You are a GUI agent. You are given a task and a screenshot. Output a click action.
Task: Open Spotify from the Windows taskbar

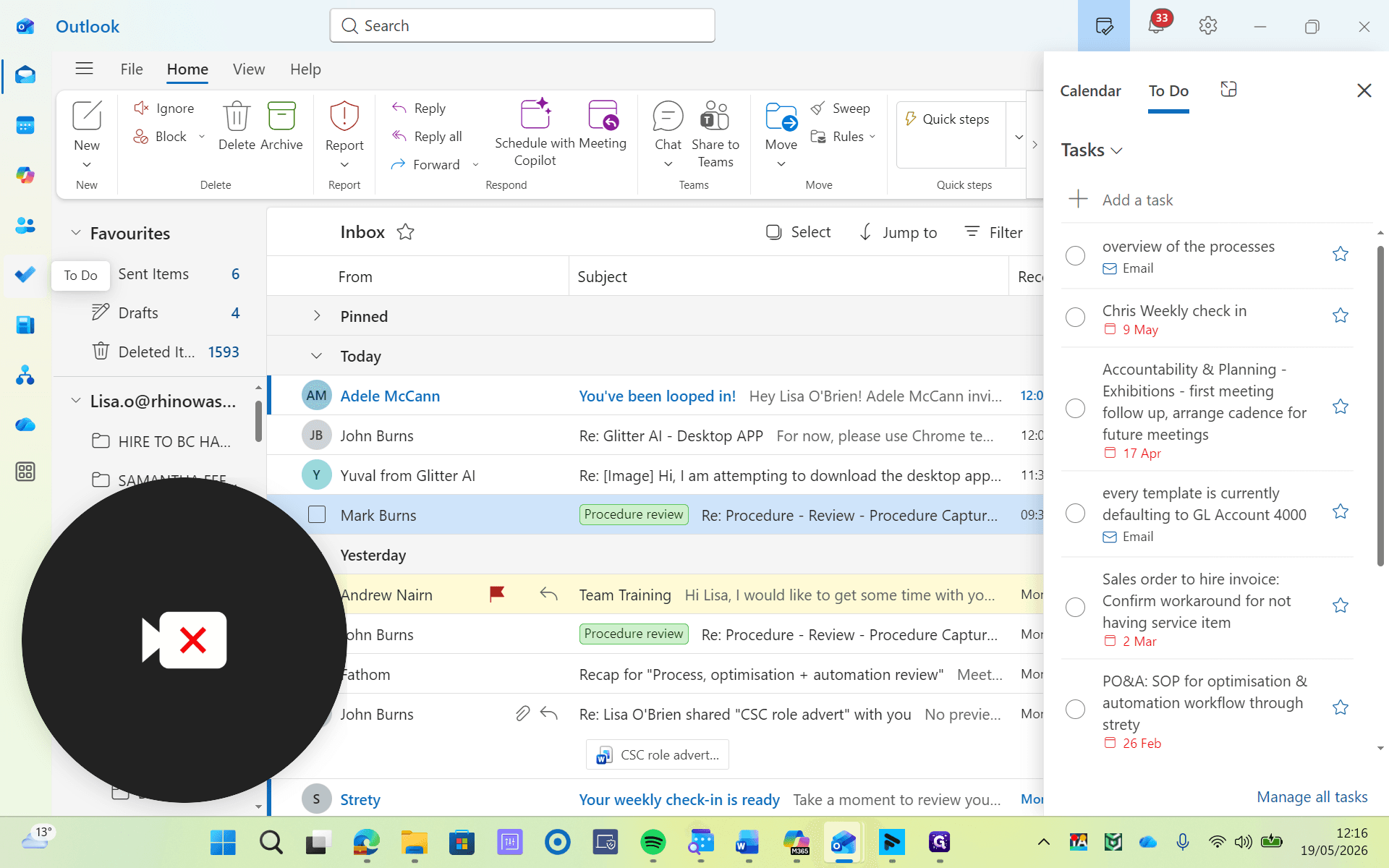(x=653, y=842)
